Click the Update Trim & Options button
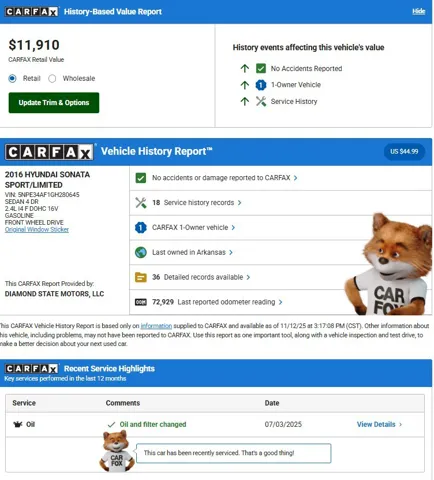 pos(54,103)
